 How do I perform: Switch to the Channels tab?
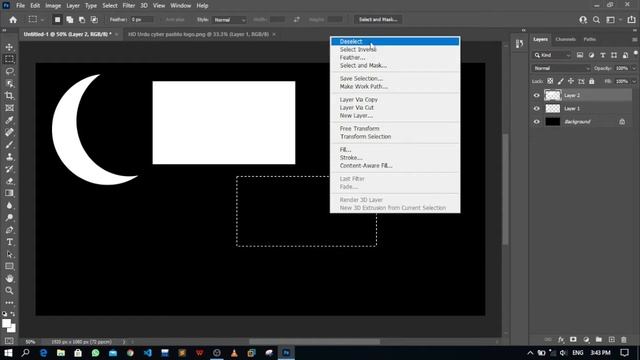[565, 39]
